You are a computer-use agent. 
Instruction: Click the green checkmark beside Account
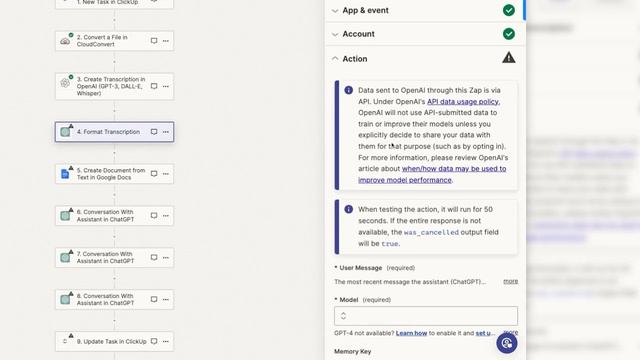509,34
